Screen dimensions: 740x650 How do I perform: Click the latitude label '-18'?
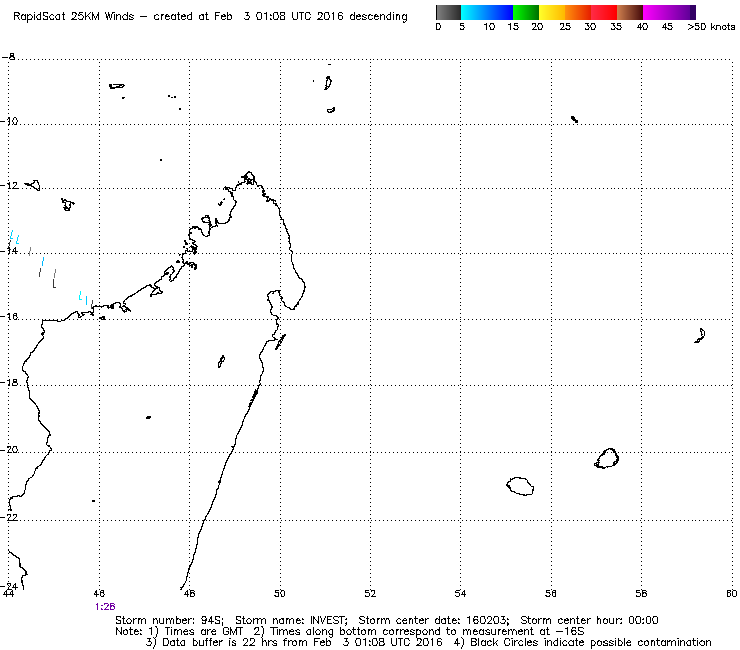coord(9,382)
